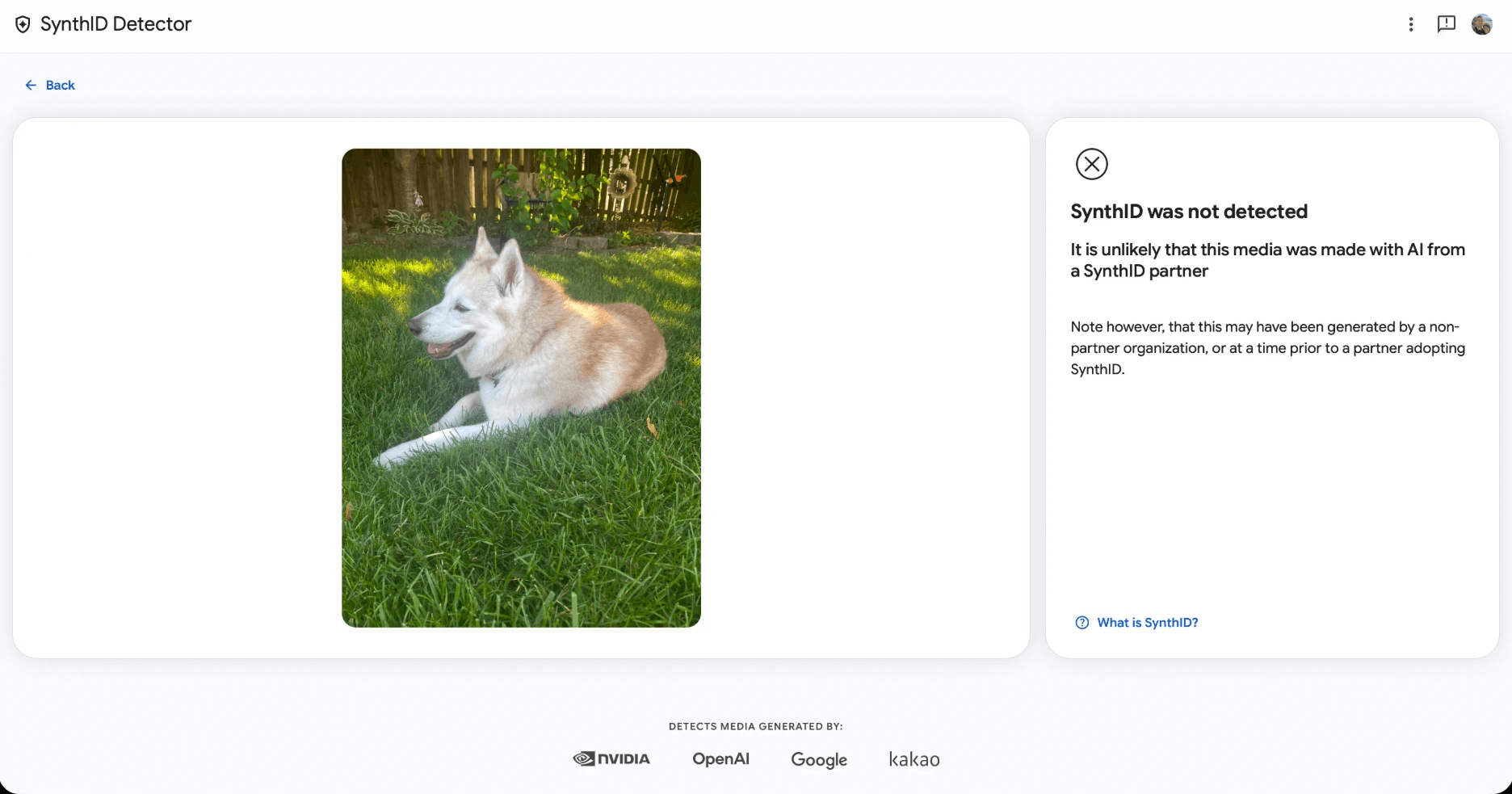Viewport: 1512px width, 794px height.
Task: Go back using the Back link
Action: pyautogui.click(x=50, y=85)
